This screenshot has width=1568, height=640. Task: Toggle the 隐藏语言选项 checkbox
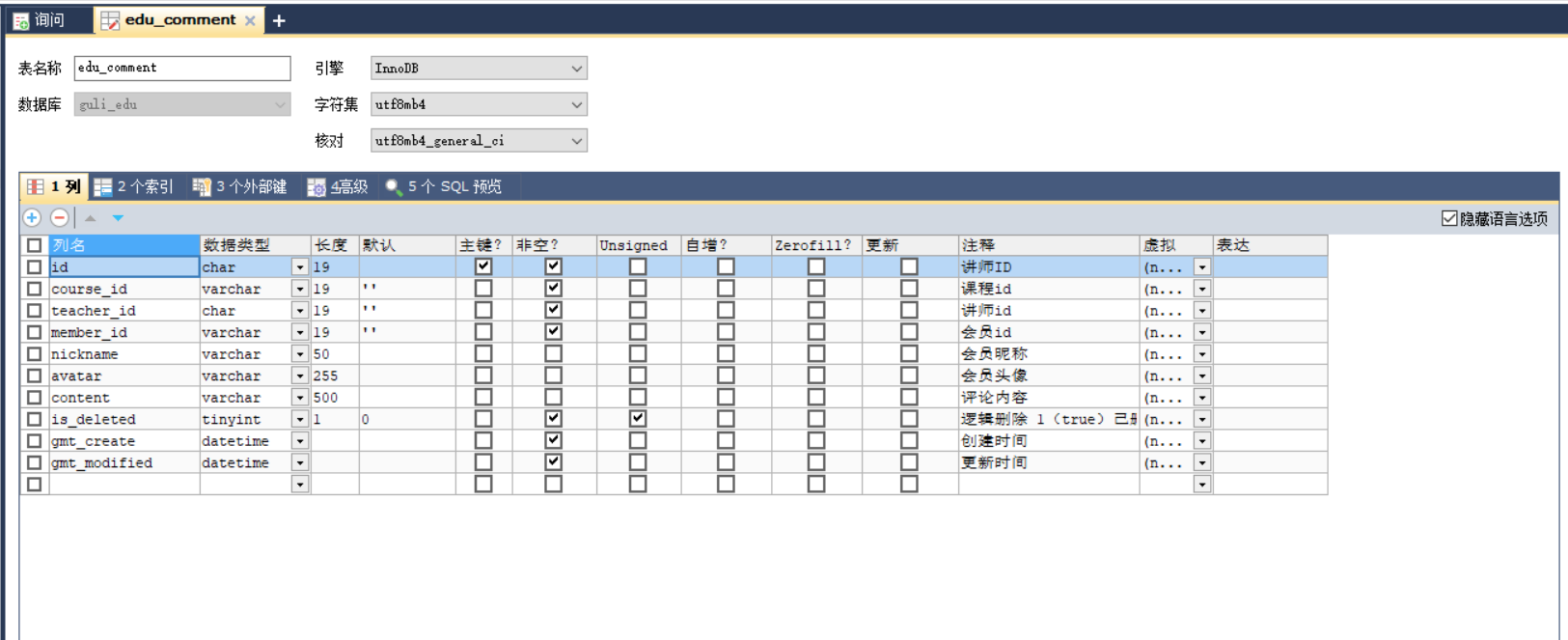pyautogui.click(x=1449, y=219)
